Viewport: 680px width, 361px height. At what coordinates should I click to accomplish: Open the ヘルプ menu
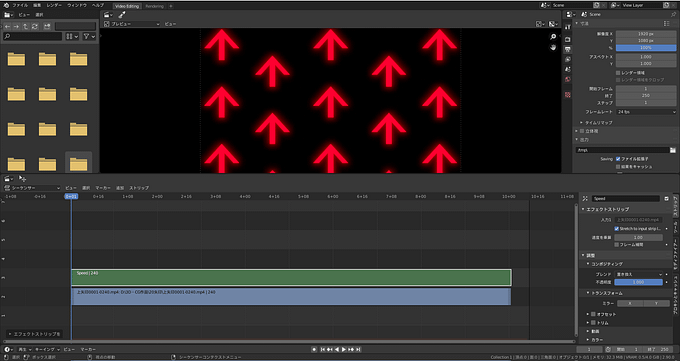point(98,5)
